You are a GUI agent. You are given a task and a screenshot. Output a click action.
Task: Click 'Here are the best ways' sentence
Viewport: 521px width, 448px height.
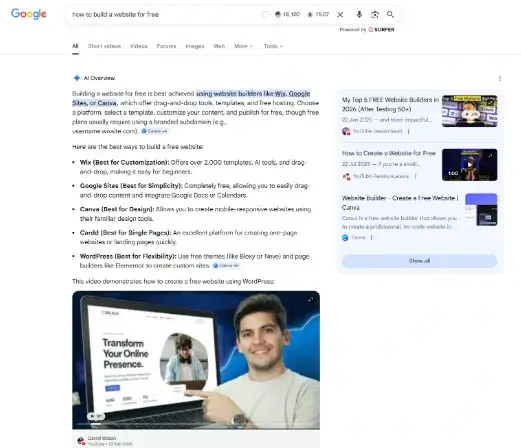point(138,147)
